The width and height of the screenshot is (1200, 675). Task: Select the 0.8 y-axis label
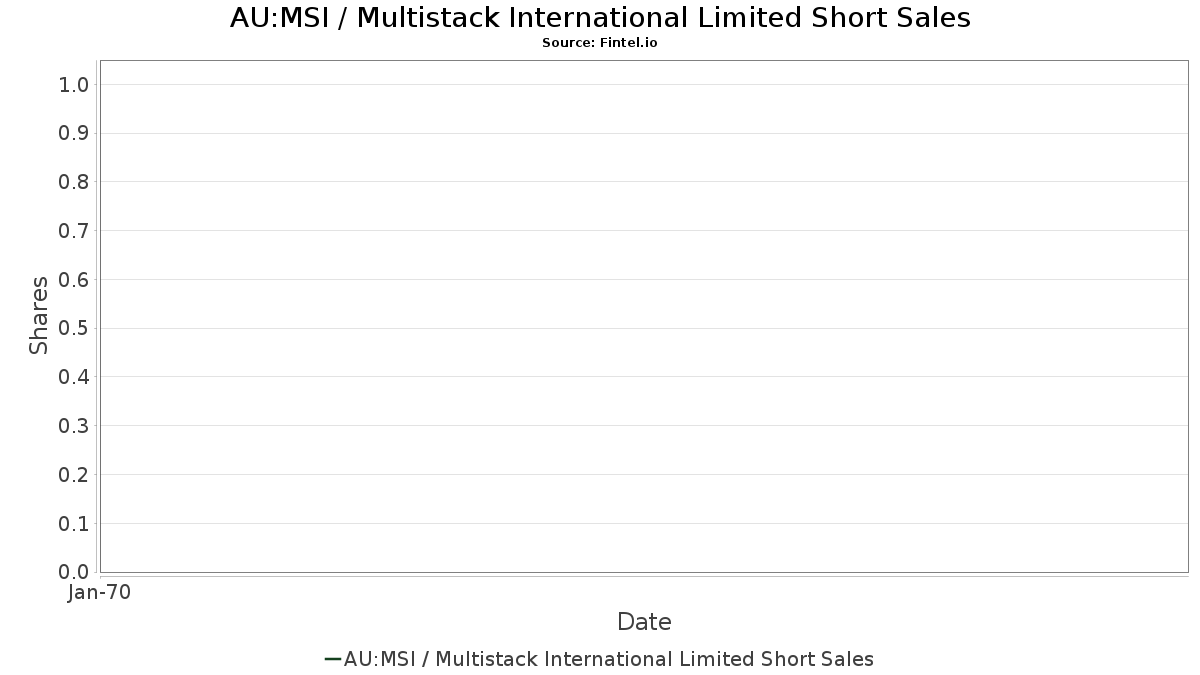75,182
